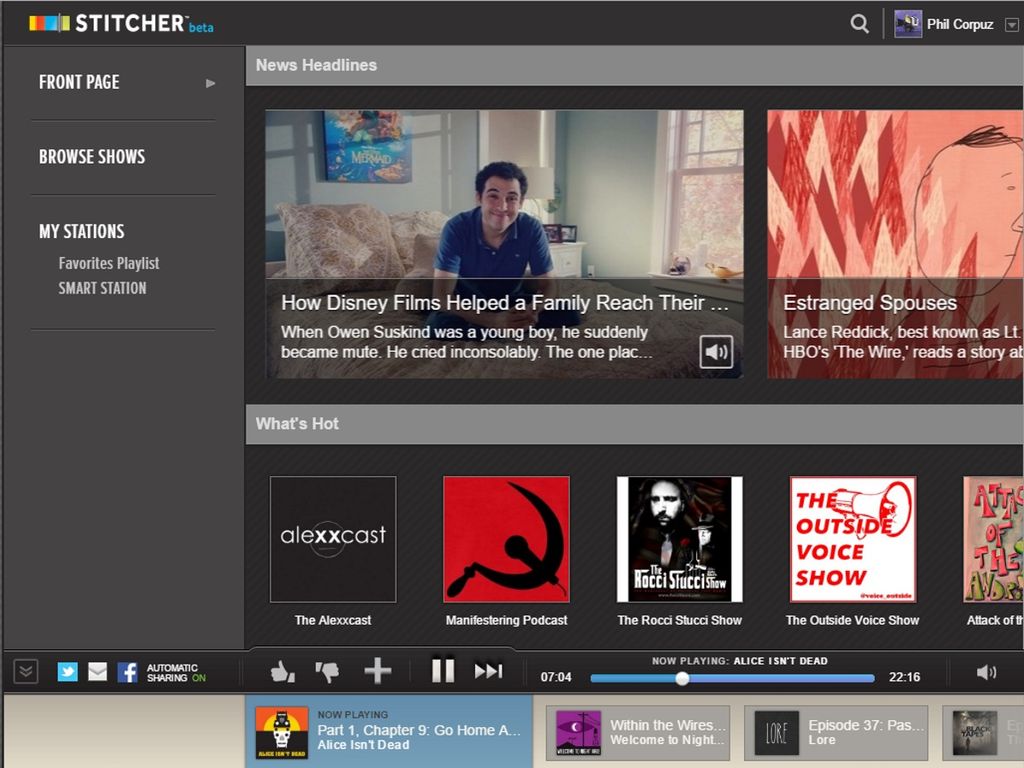Screen dimensions: 1024x768
Task: Expand Front Page arrow
Action: (210, 83)
